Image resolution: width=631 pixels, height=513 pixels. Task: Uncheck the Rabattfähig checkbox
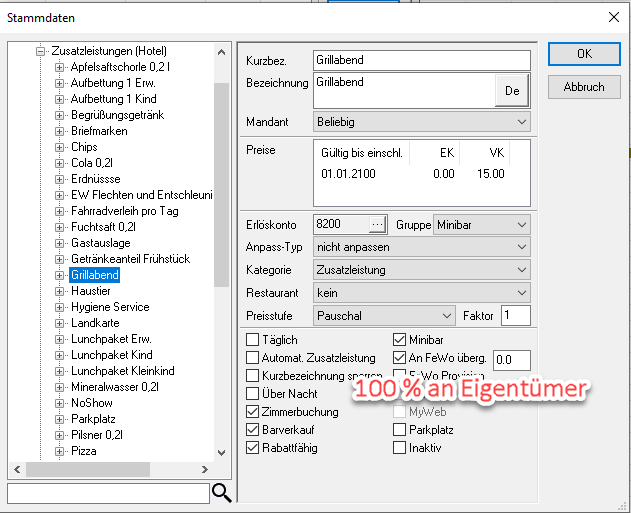[x=252, y=448]
